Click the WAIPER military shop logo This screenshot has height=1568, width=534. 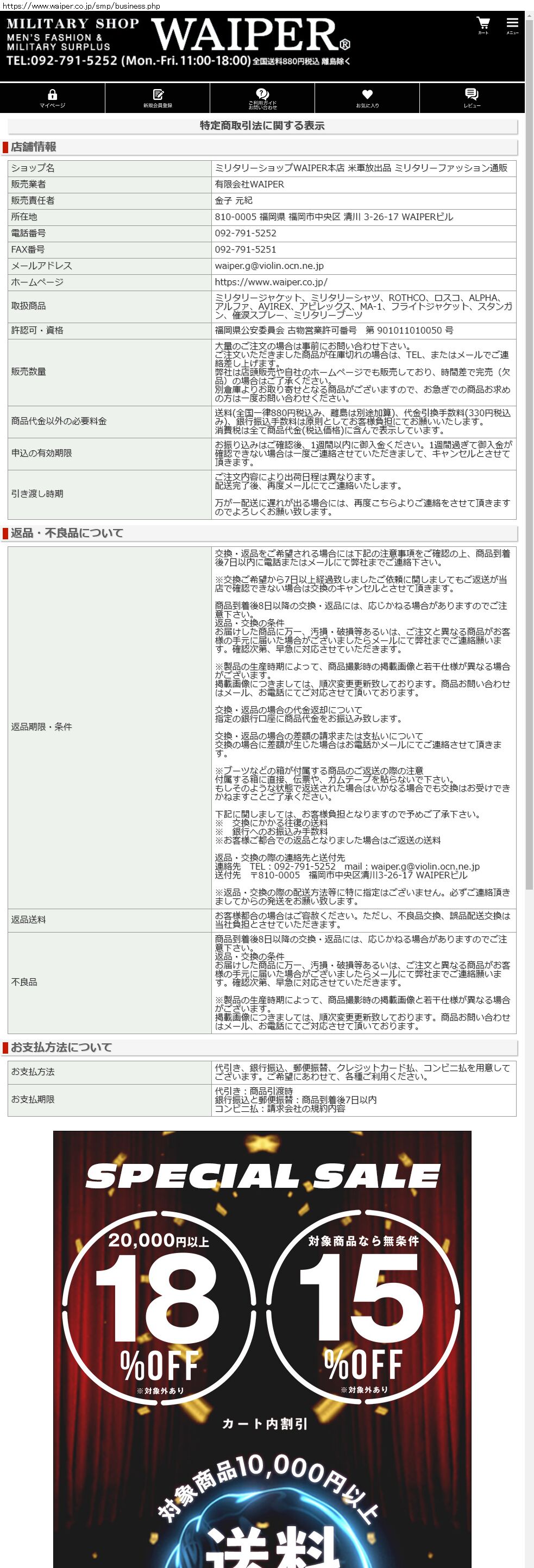[x=250, y=34]
